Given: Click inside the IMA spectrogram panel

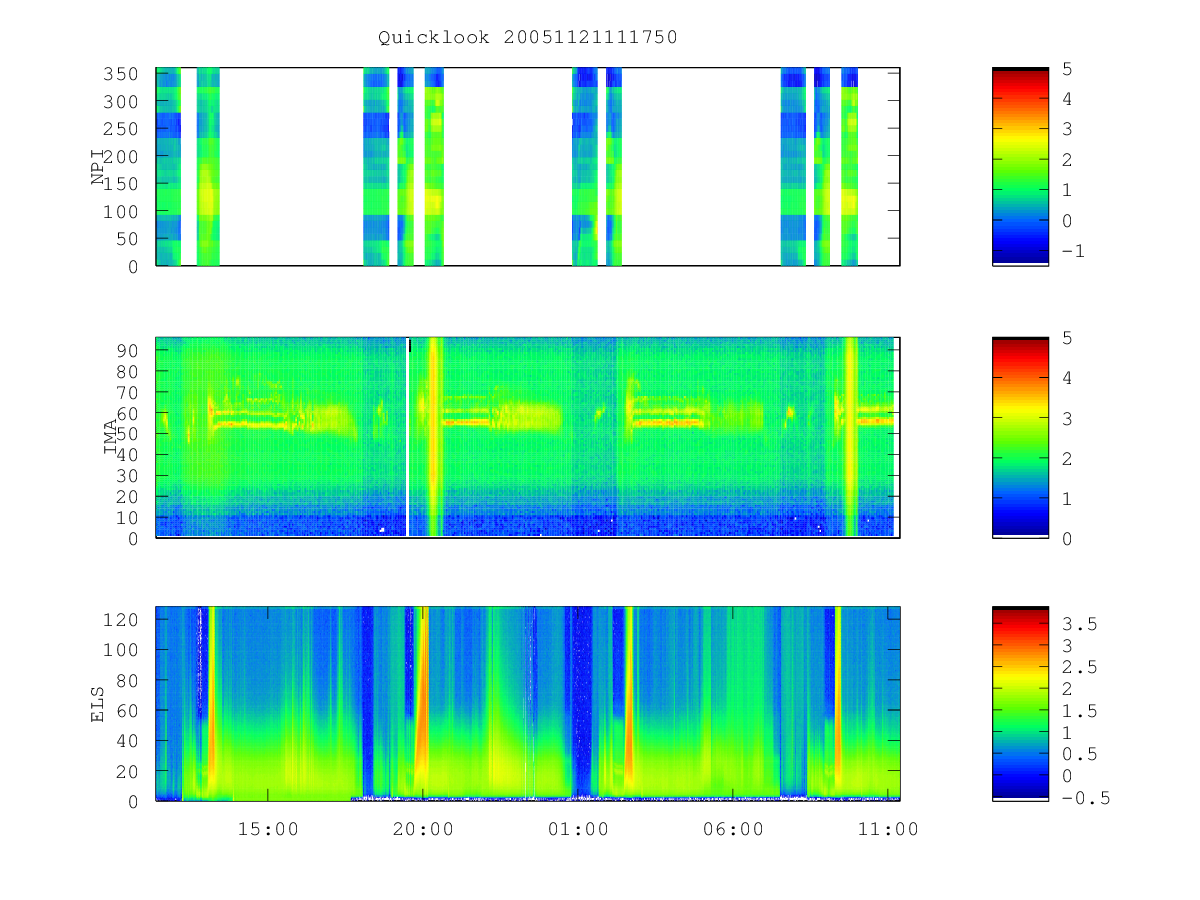Looking at the screenshot, I should click(528, 438).
